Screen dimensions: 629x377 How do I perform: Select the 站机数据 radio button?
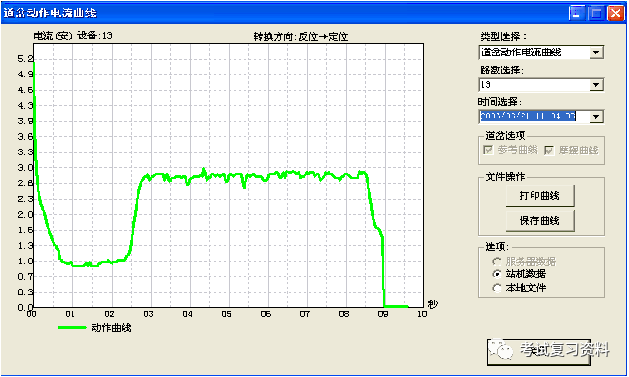click(x=497, y=274)
